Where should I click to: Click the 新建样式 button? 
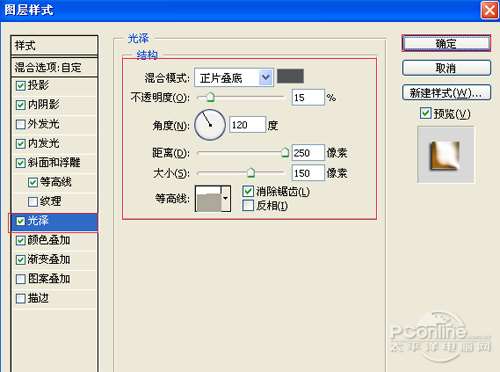pyautogui.click(x=446, y=93)
